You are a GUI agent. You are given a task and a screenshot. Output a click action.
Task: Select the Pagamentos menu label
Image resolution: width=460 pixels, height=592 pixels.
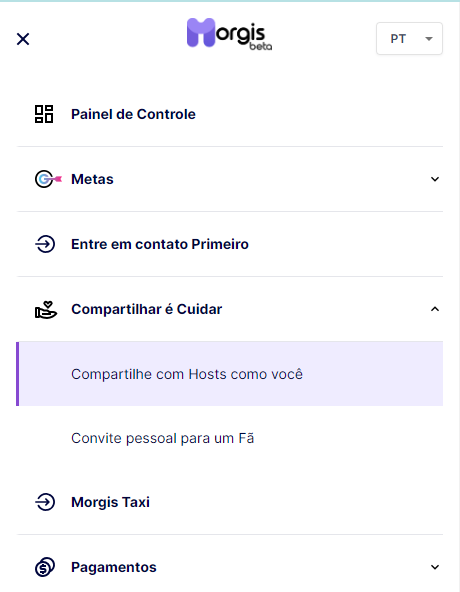(x=114, y=567)
